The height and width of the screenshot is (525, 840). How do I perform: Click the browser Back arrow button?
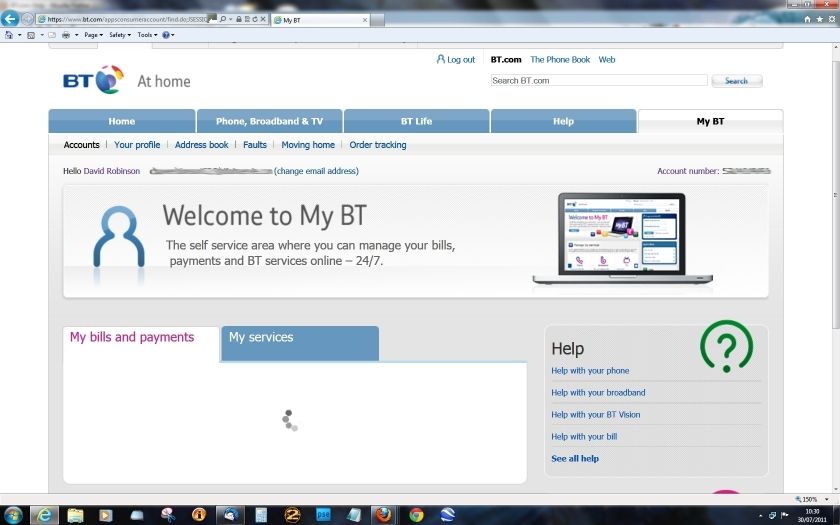tap(10, 19)
